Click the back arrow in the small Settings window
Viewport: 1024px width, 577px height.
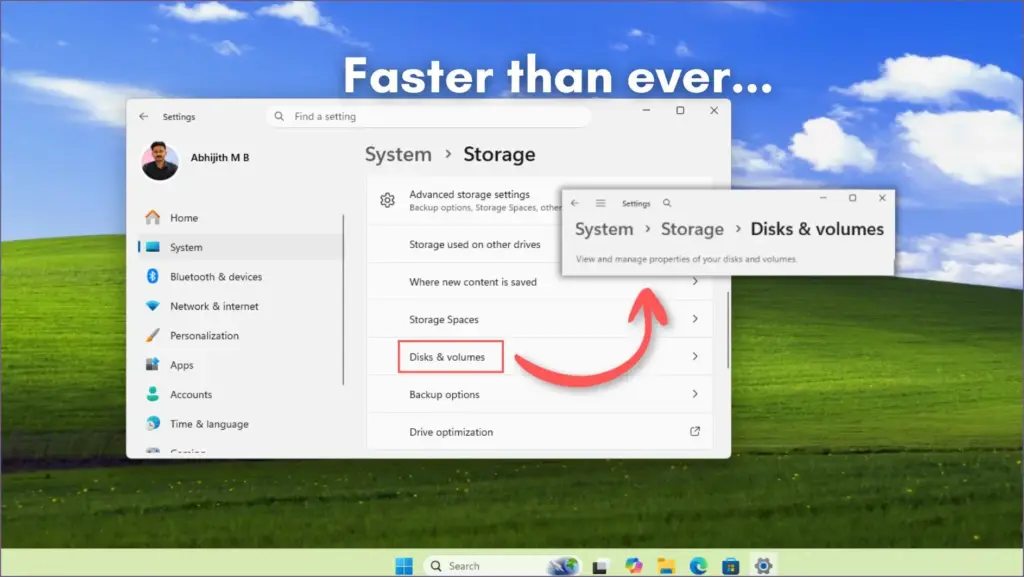(x=575, y=203)
